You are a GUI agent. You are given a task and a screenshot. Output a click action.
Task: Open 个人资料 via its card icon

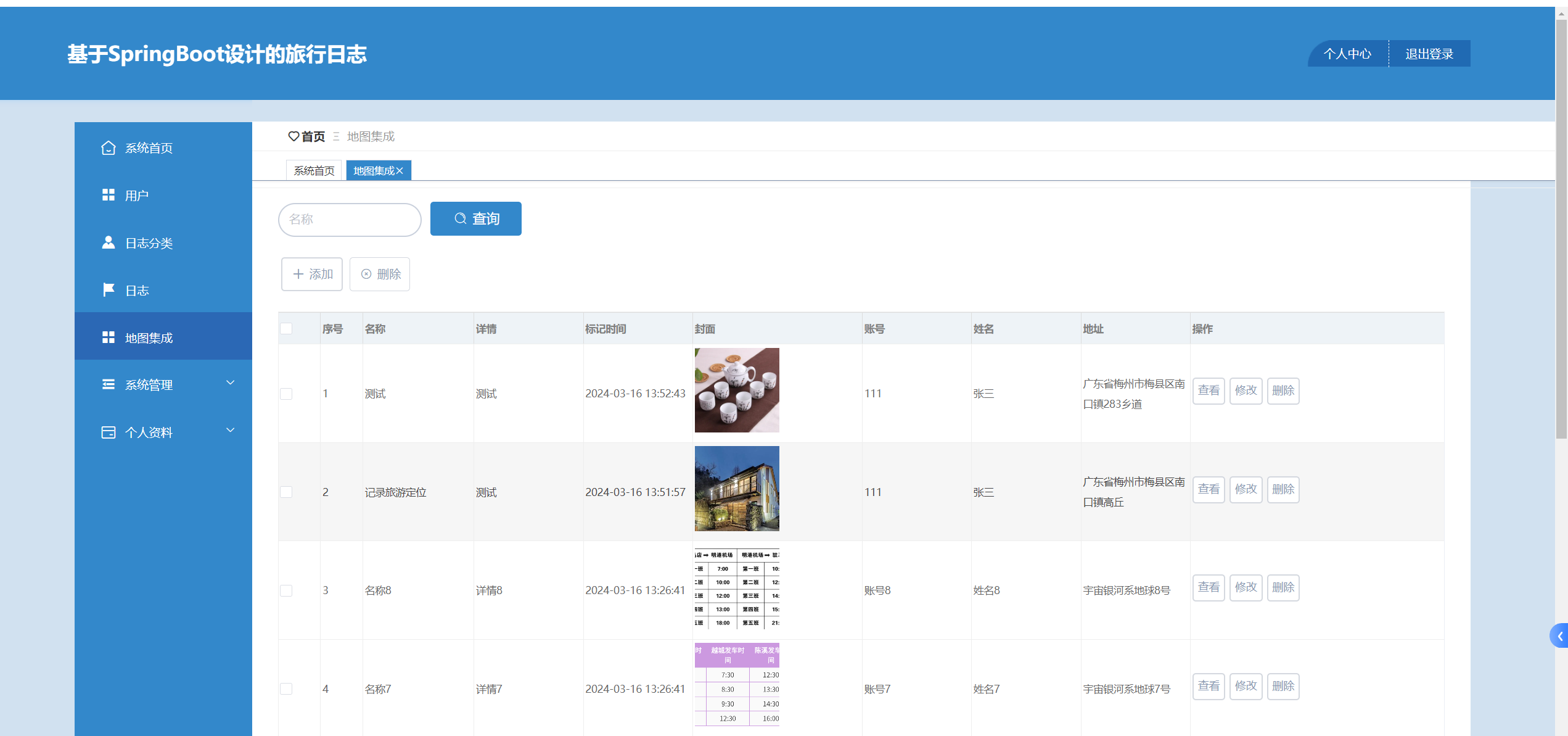[108, 432]
